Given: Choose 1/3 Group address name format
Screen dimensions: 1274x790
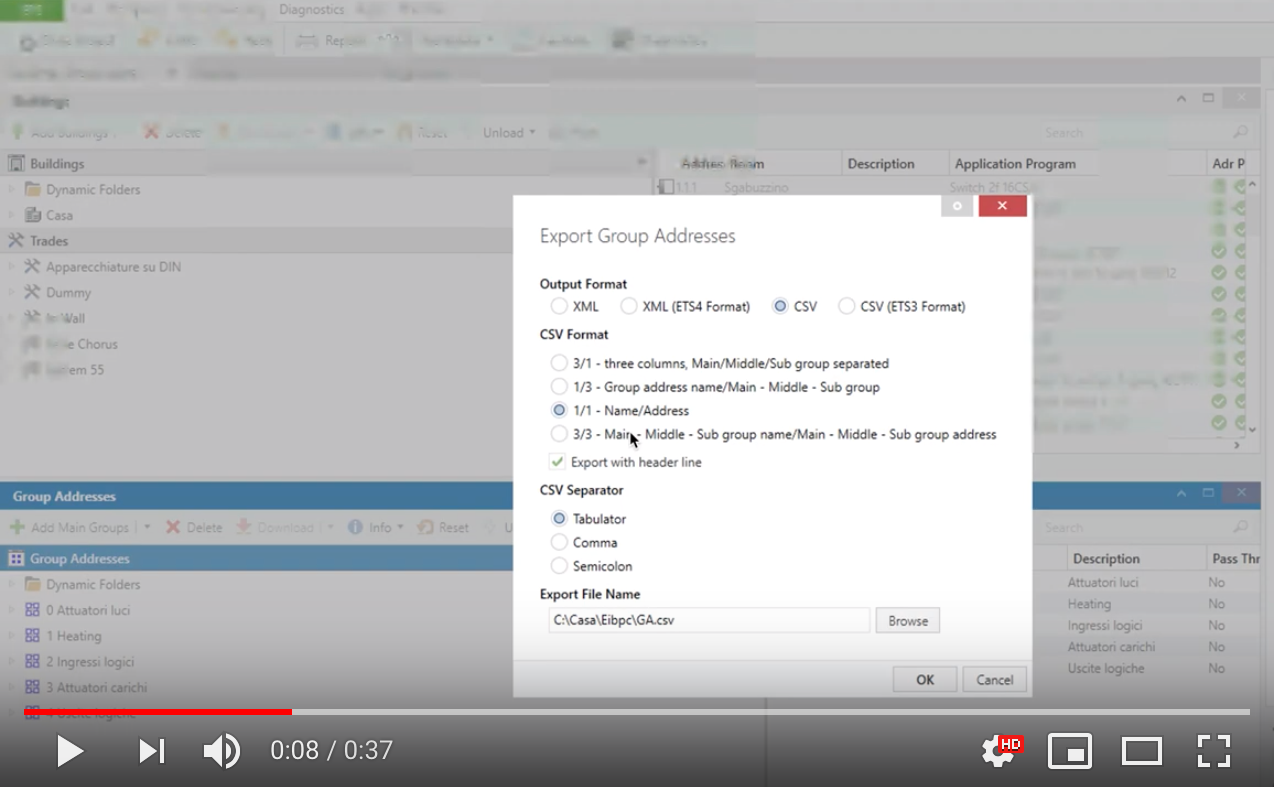Looking at the screenshot, I should 559,386.
